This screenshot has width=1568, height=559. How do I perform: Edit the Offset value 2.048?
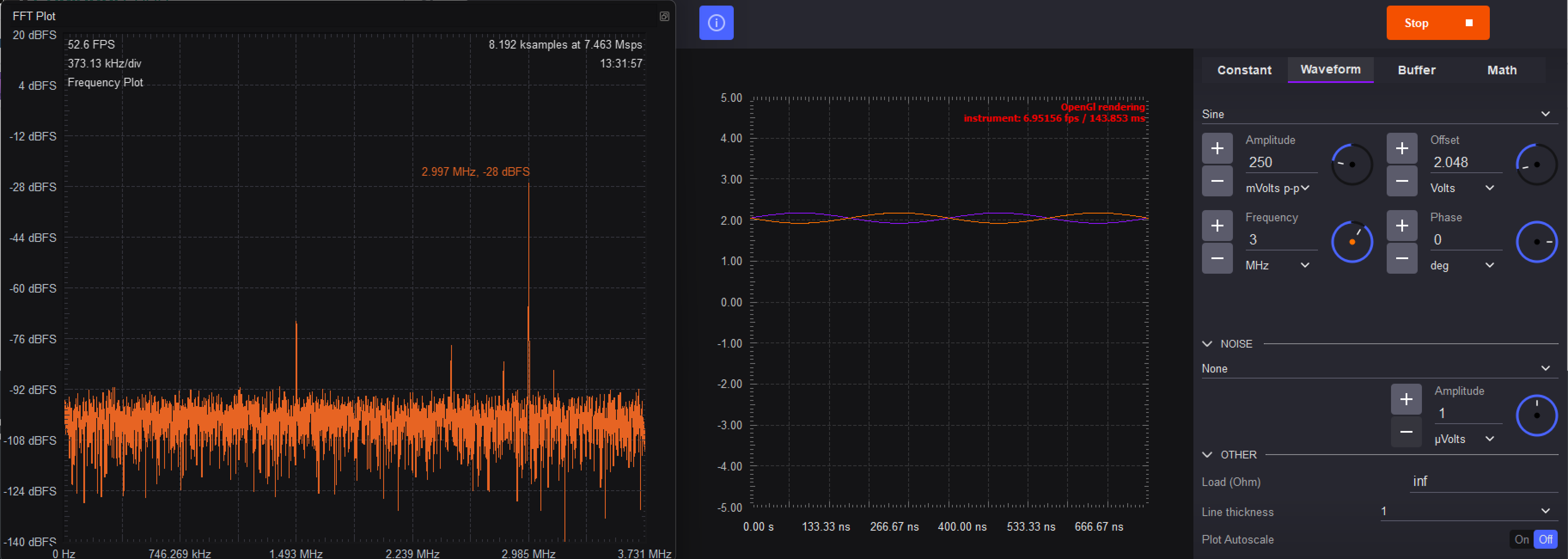click(1466, 162)
